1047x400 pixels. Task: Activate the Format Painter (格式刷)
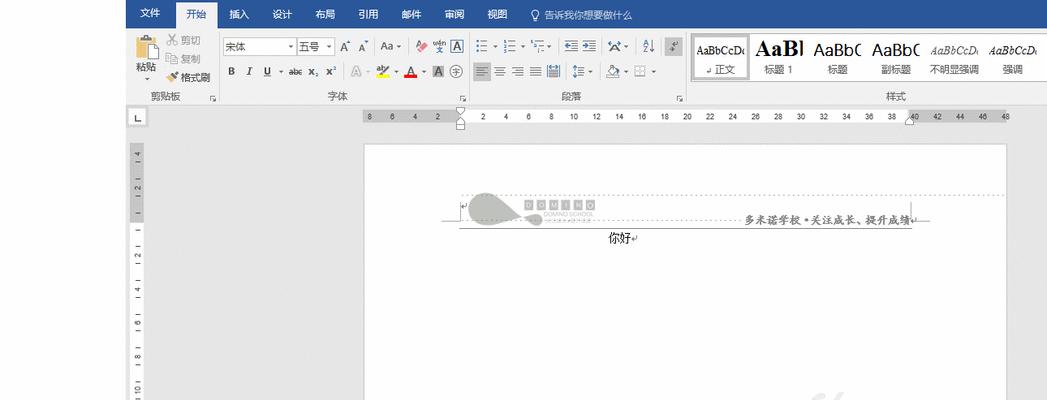click(188, 77)
